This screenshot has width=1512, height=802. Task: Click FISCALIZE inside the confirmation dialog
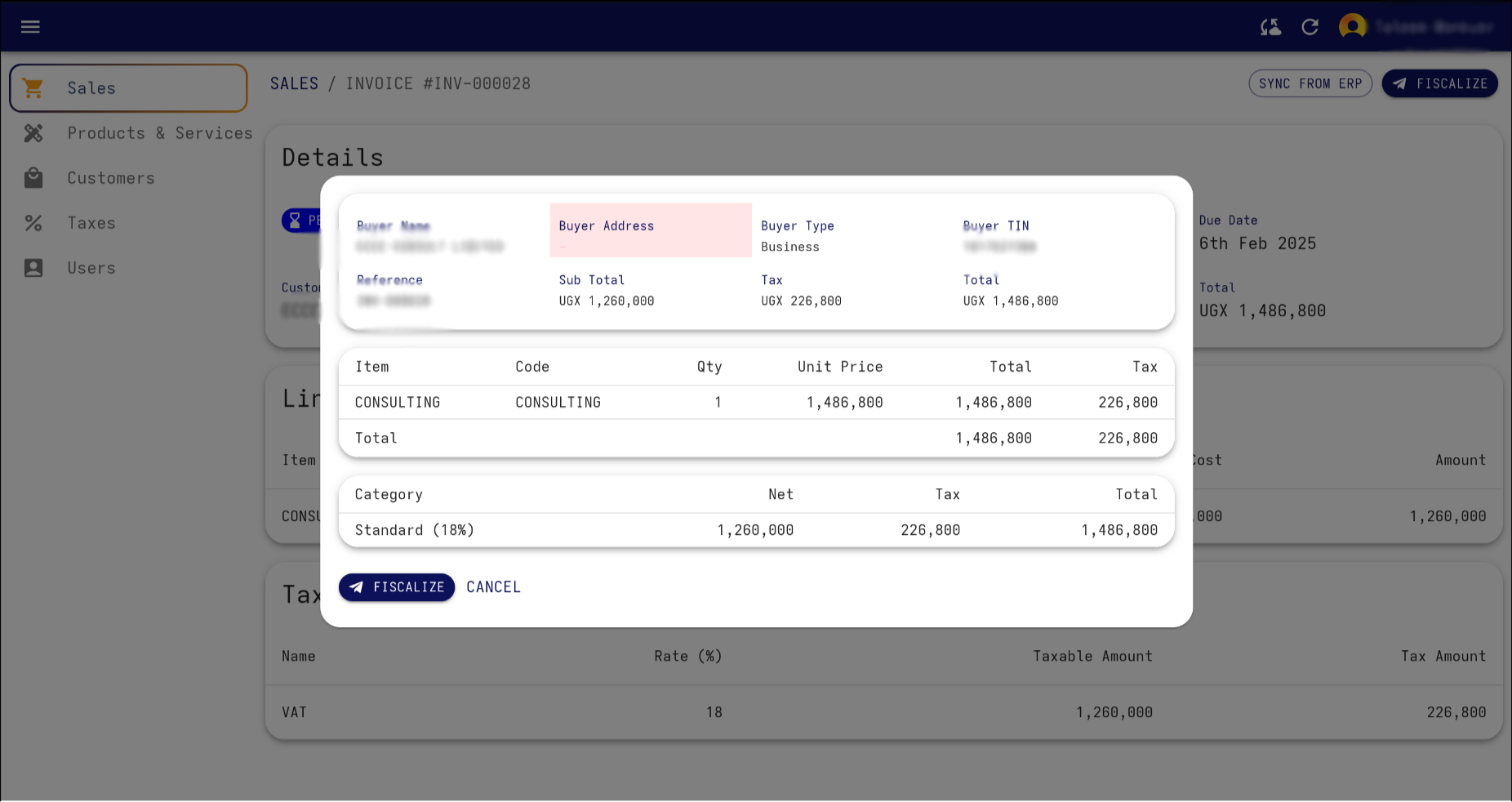tap(397, 587)
